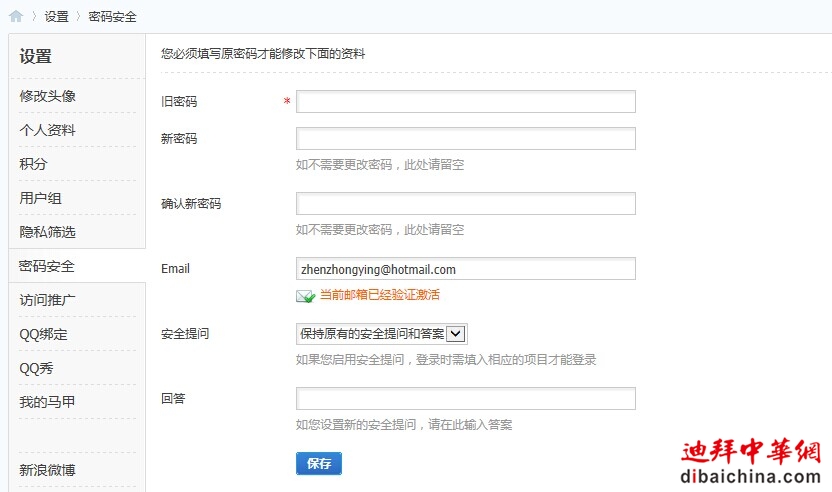Open 隐私筛选 settings
The height and width of the screenshot is (492, 832).
[47, 232]
